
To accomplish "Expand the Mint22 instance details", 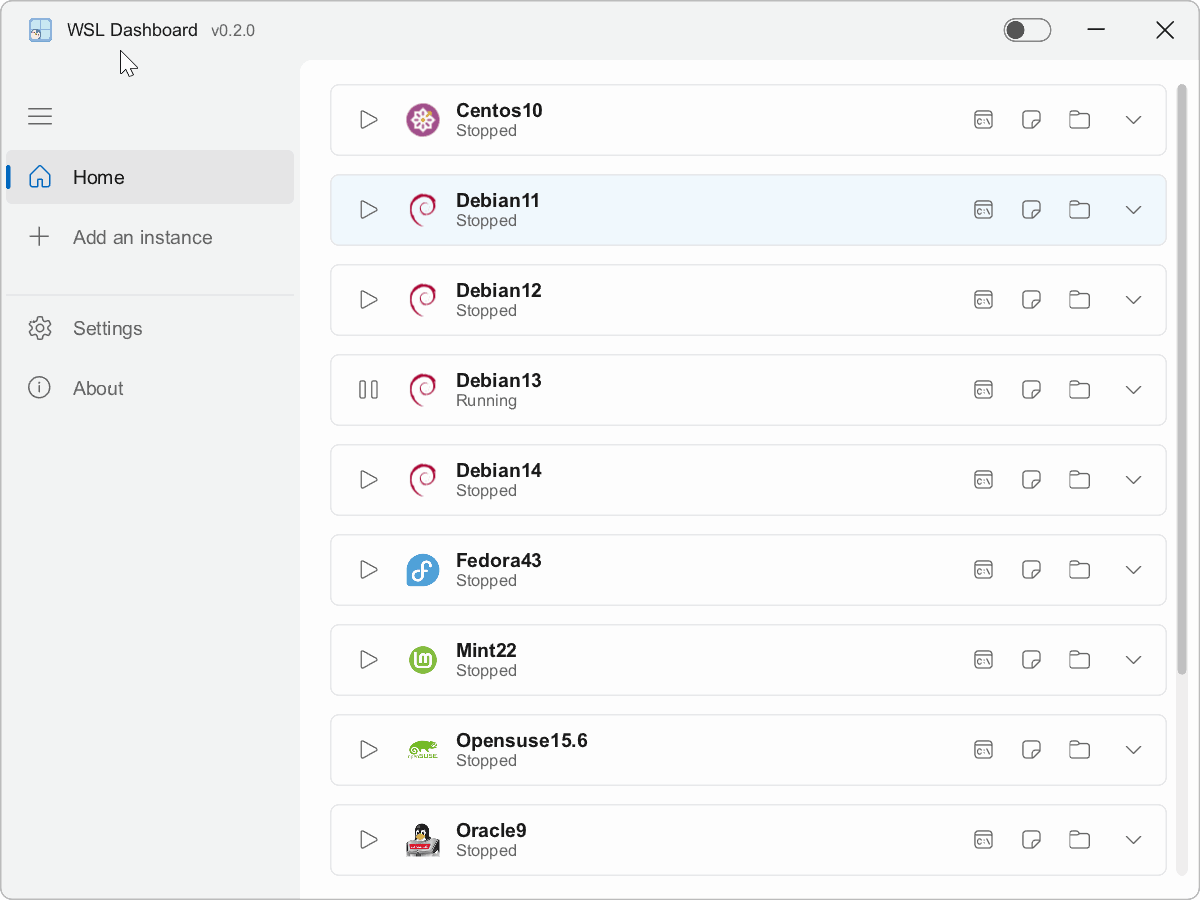I will (x=1133, y=660).
